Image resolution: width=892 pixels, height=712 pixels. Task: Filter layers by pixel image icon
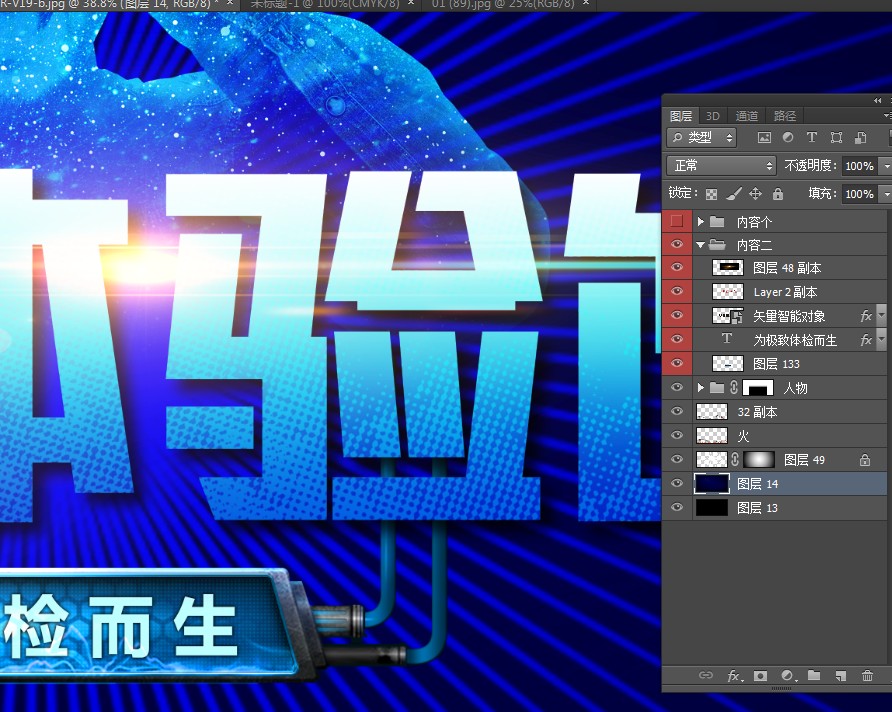pos(764,137)
